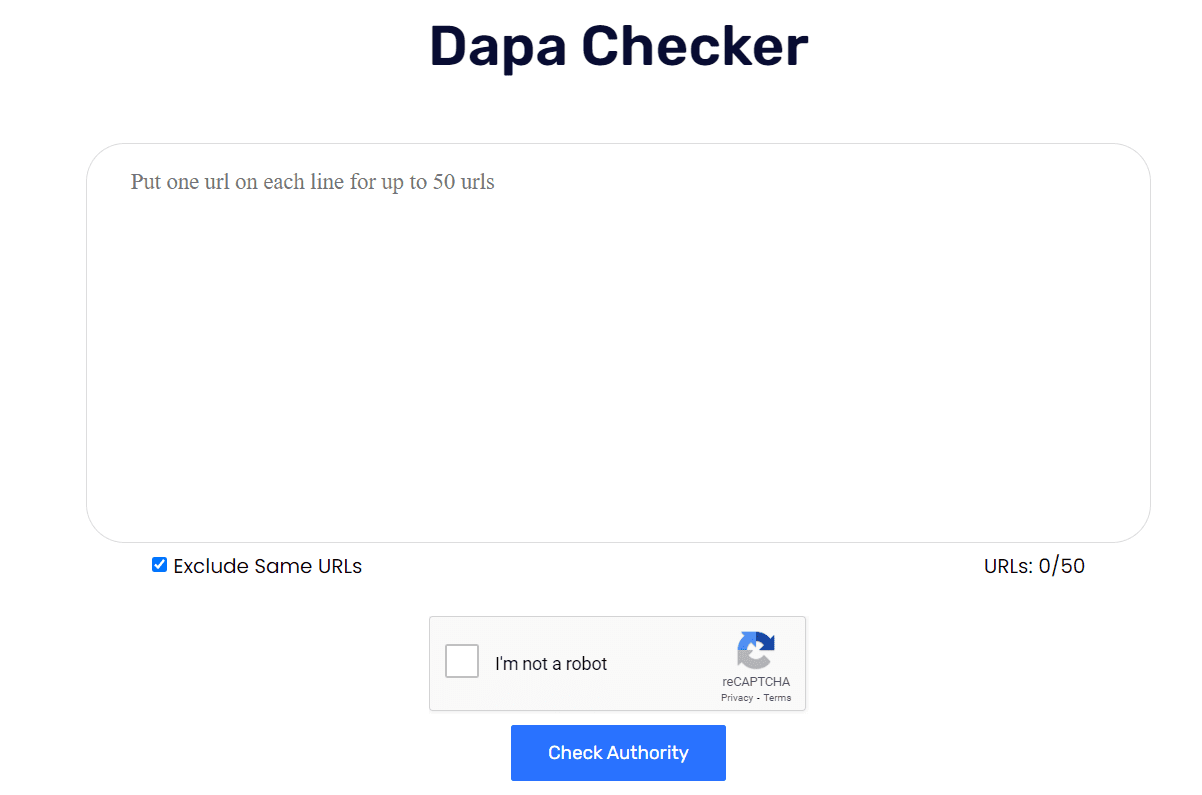The width and height of the screenshot is (1202, 795).
Task: Click the URLs 0/50 counter
Action: [1034, 566]
